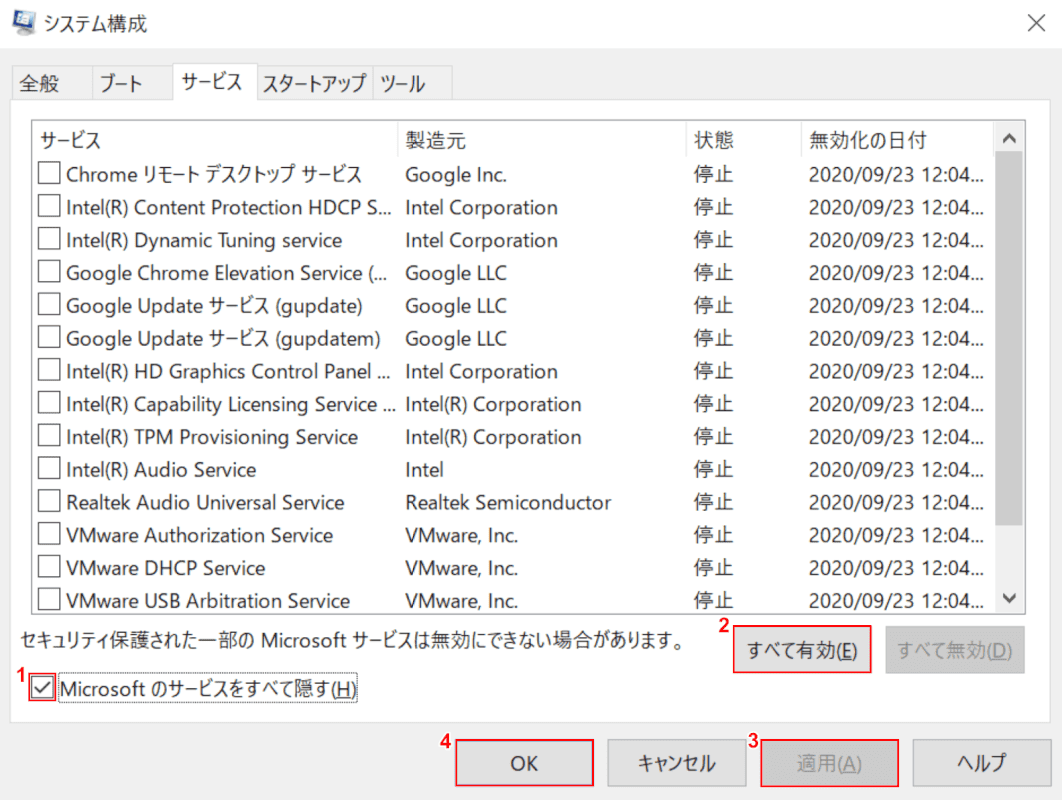Tick the VMware DHCP Service checkbox
The height and width of the screenshot is (800, 1062).
click(49, 567)
